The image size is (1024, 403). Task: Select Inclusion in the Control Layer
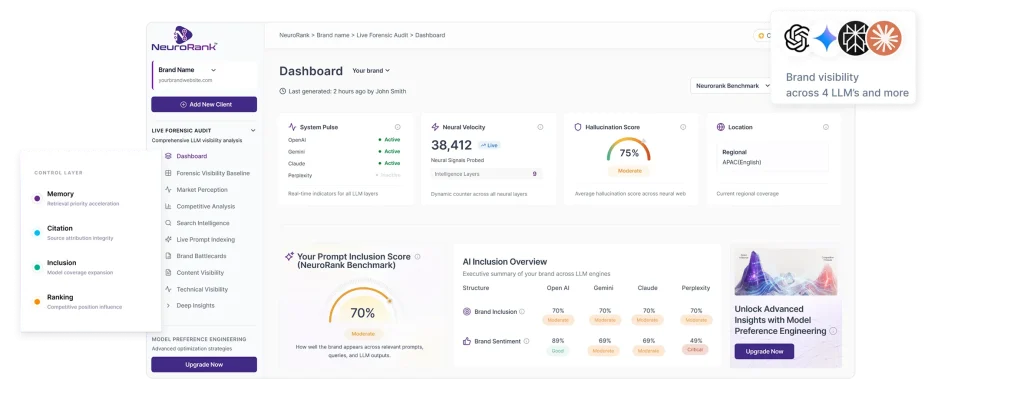pos(73,267)
